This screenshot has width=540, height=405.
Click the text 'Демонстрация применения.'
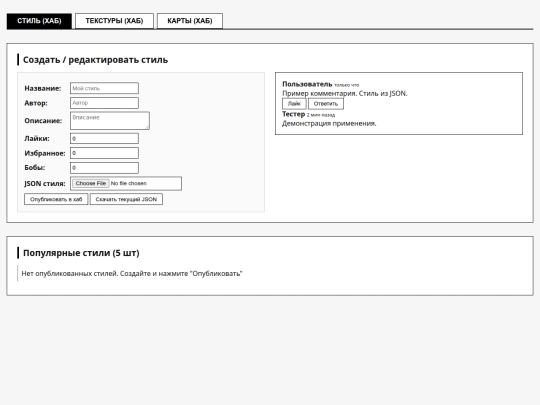(x=329, y=123)
